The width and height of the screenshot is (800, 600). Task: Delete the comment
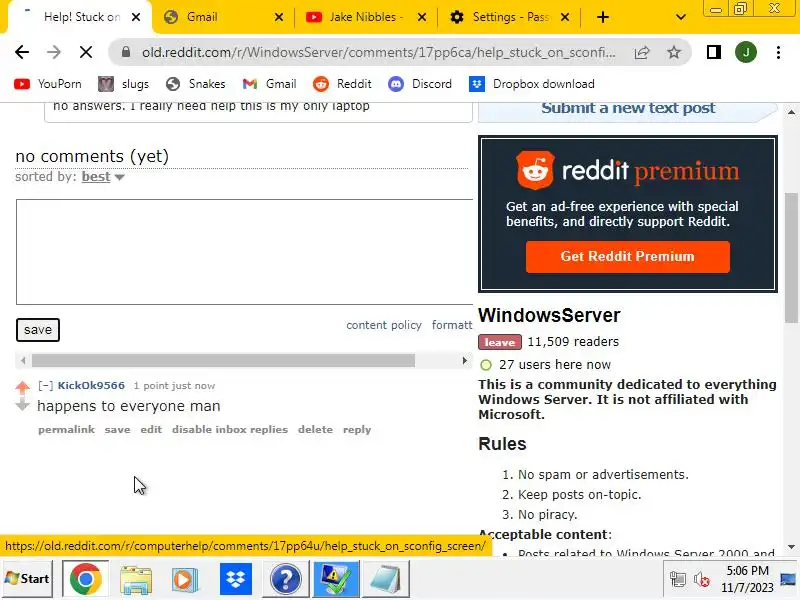point(315,430)
